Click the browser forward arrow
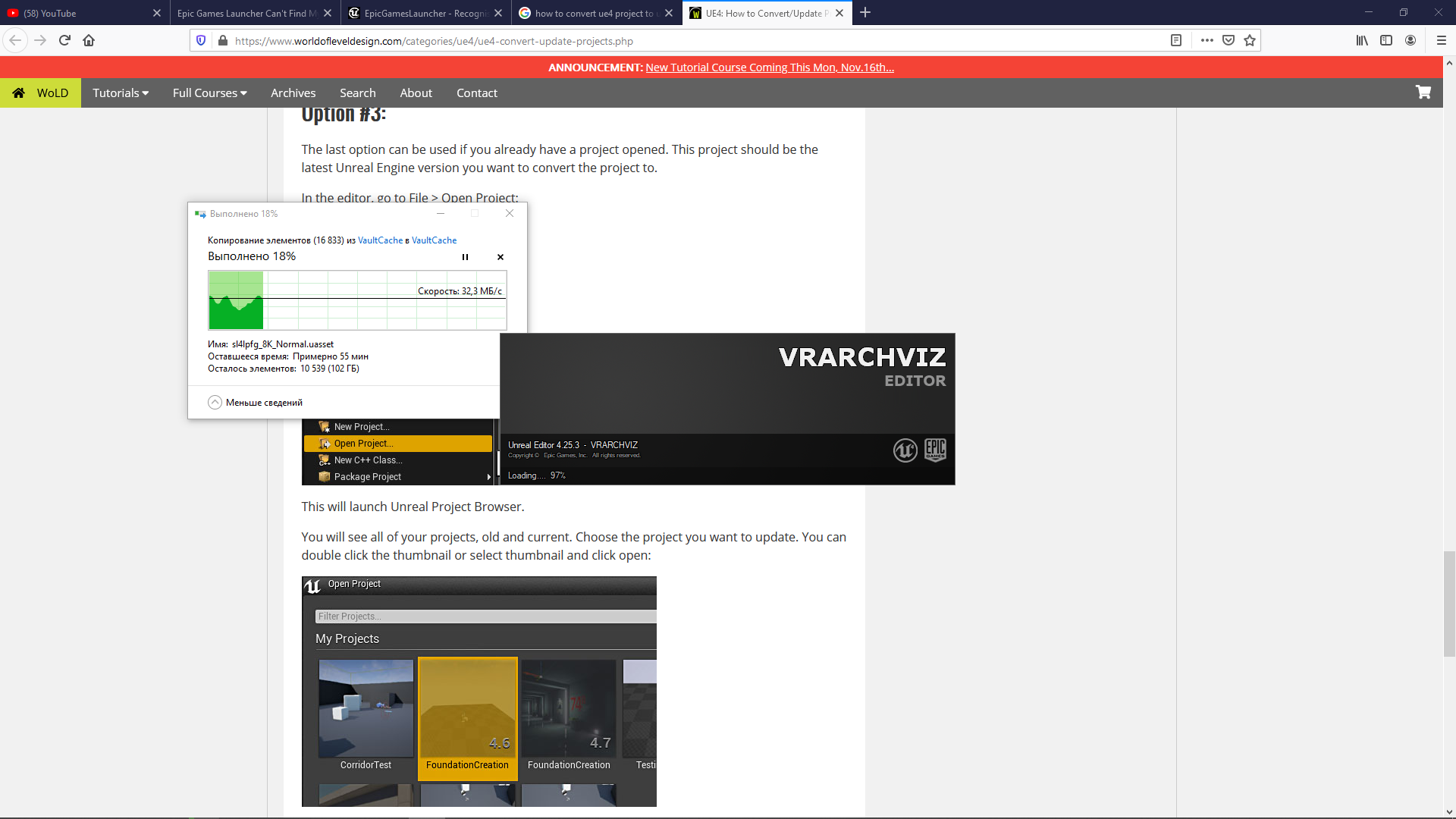The image size is (1456, 819). 40,40
